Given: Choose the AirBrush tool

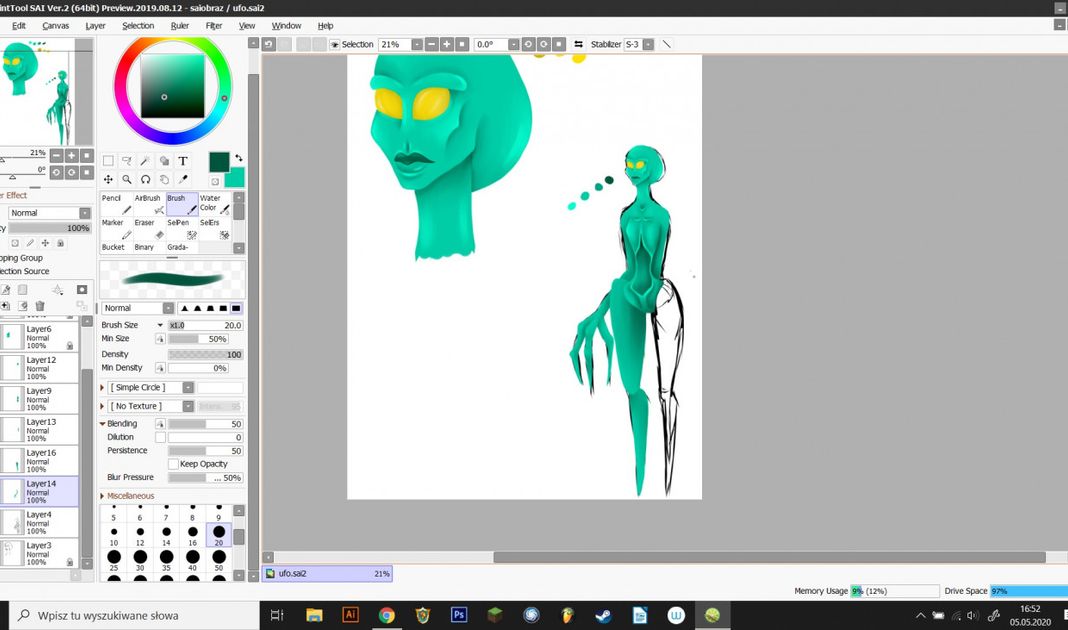Looking at the screenshot, I should point(148,204).
